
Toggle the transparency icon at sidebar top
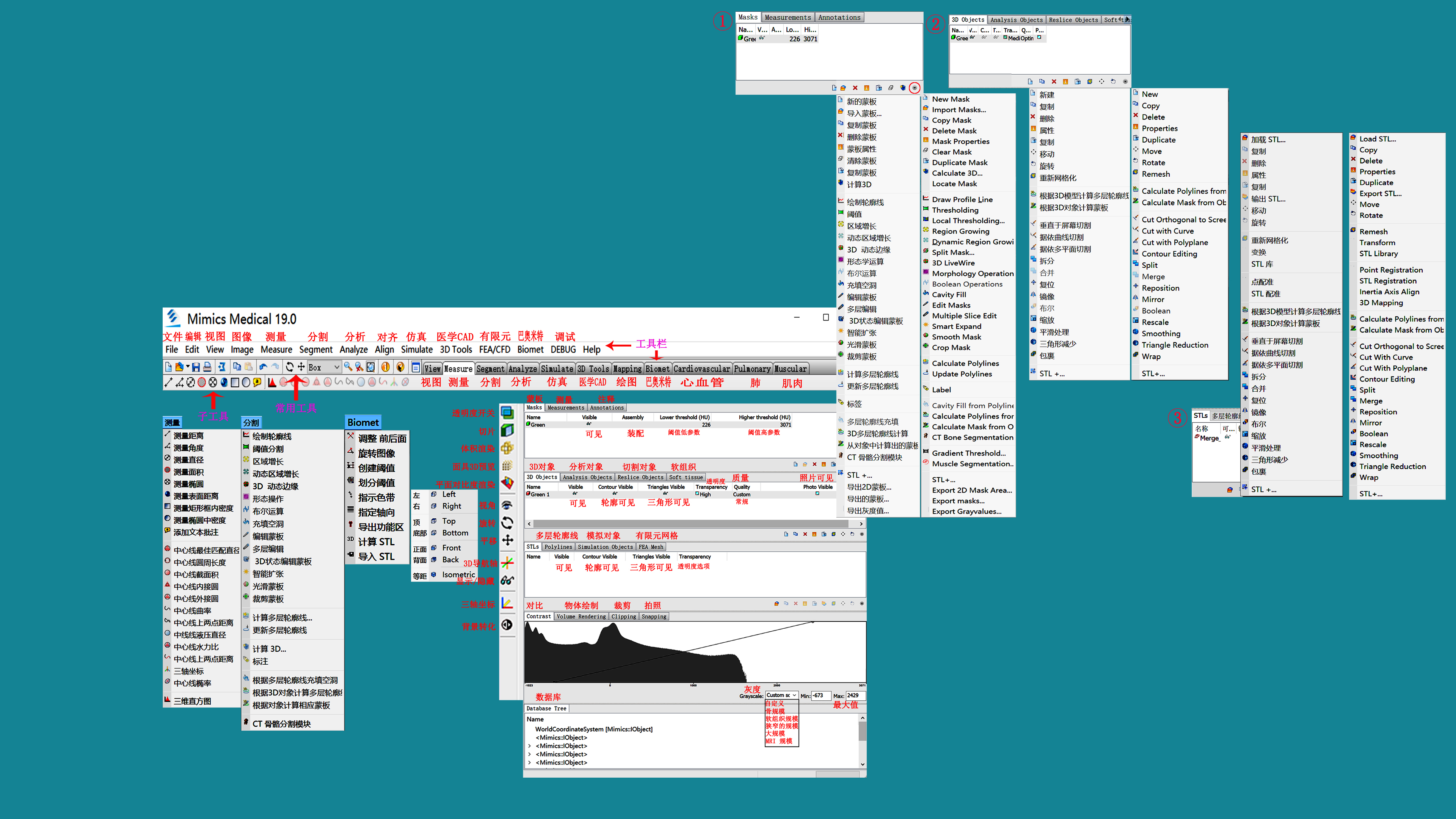tap(508, 413)
